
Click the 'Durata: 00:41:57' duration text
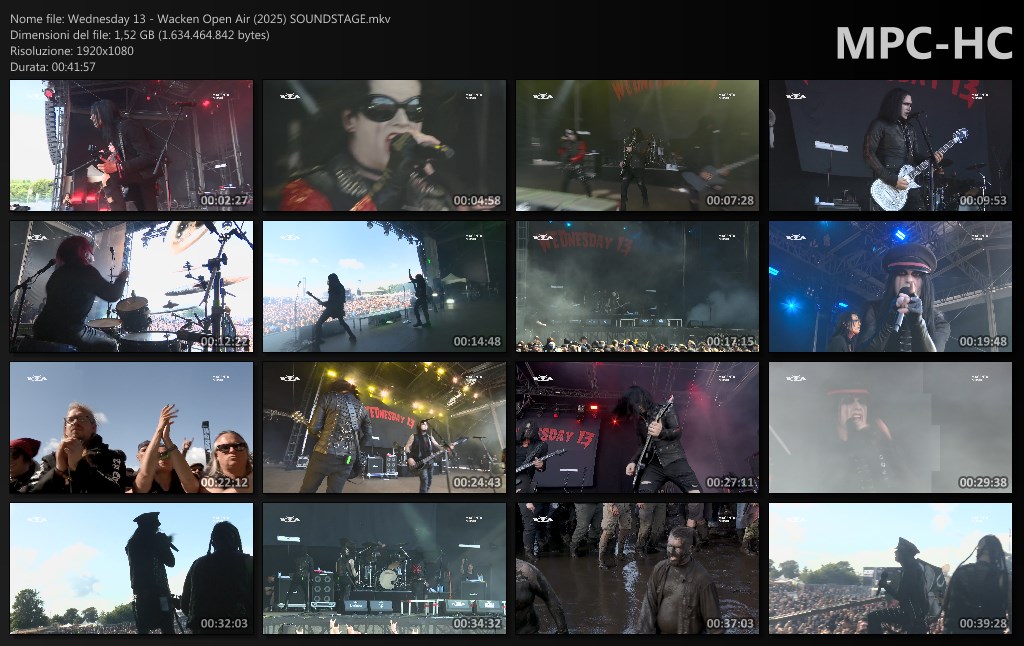[x=53, y=67]
